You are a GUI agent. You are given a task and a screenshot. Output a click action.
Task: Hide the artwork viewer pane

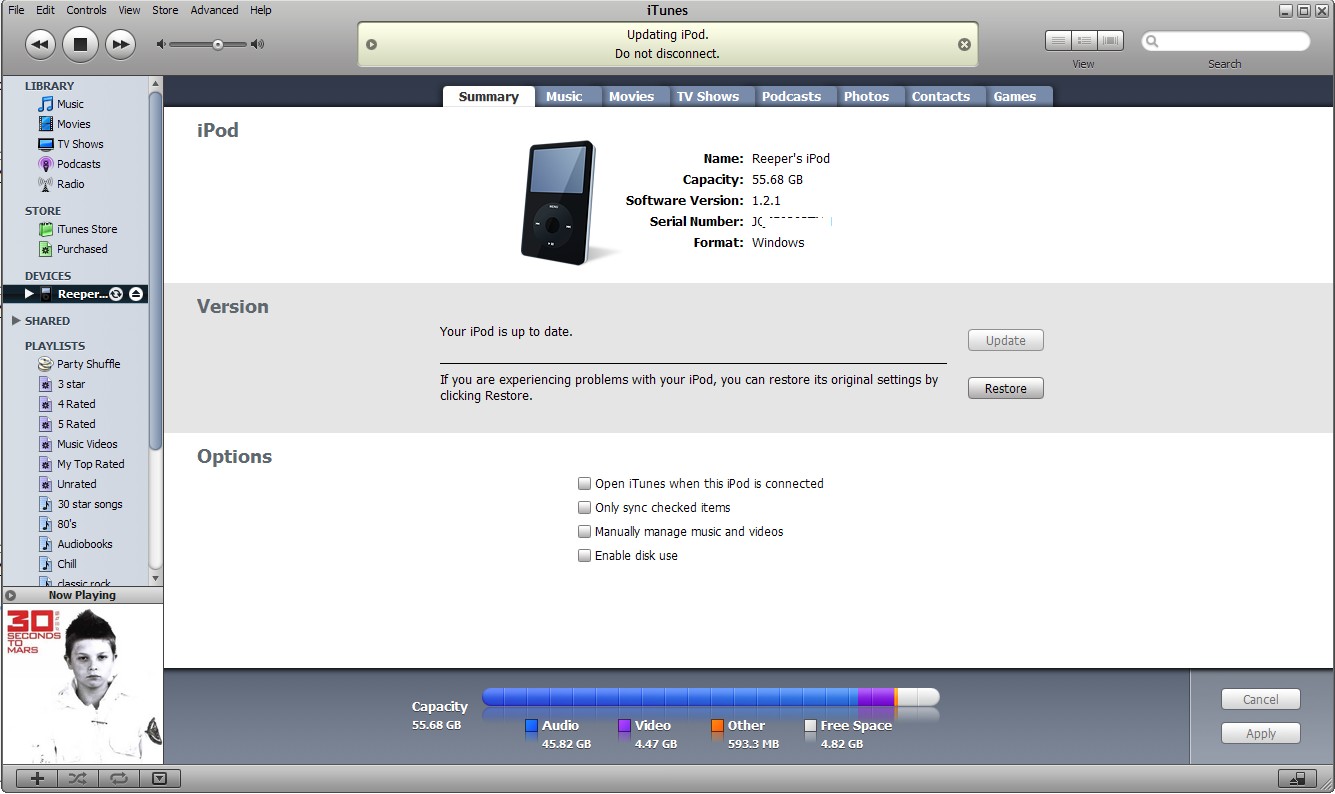pos(159,778)
